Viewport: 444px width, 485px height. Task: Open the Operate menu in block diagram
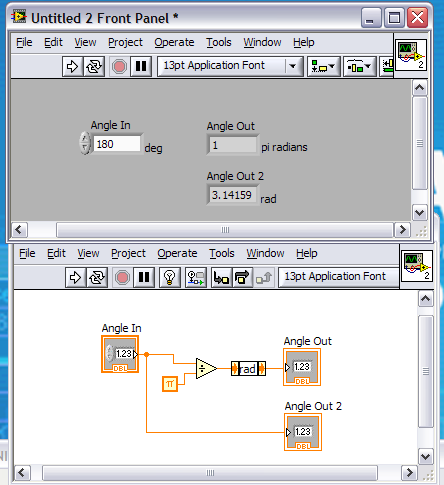tap(177, 253)
